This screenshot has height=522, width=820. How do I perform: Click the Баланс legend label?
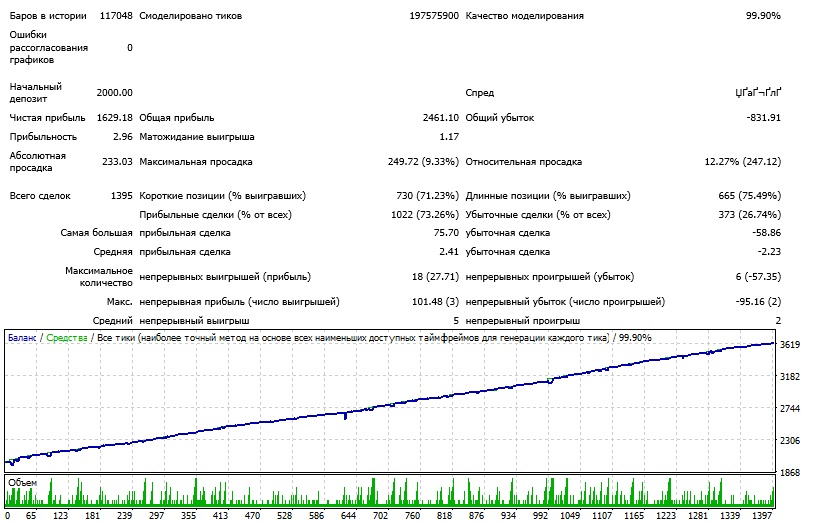click(x=22, y=338)
